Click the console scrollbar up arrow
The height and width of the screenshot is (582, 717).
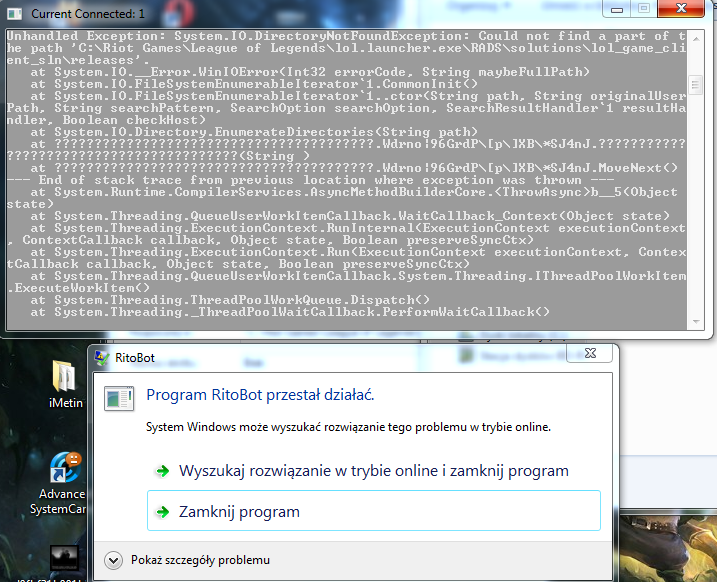click(696, 39)
